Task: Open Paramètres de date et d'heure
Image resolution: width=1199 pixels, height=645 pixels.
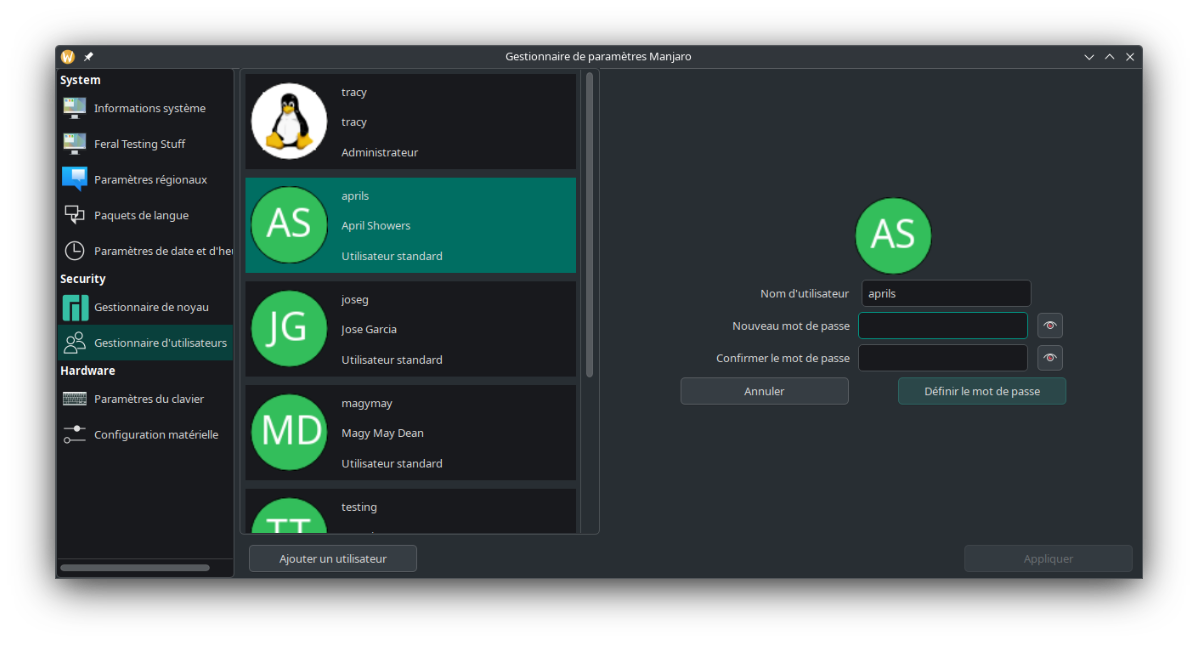Action: pyautogui.click(x=145, y=251)
